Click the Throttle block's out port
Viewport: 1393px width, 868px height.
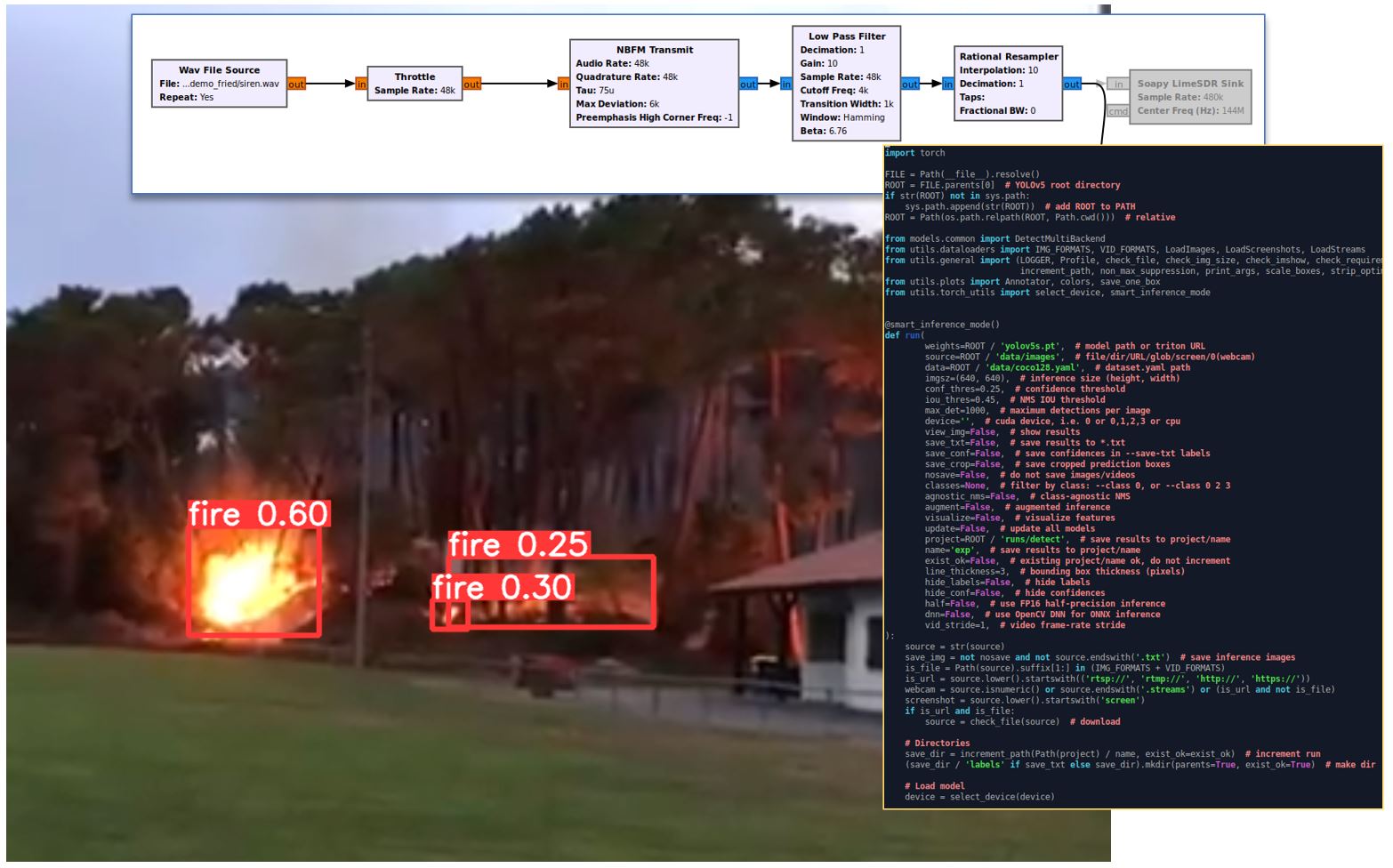(471, 84)
